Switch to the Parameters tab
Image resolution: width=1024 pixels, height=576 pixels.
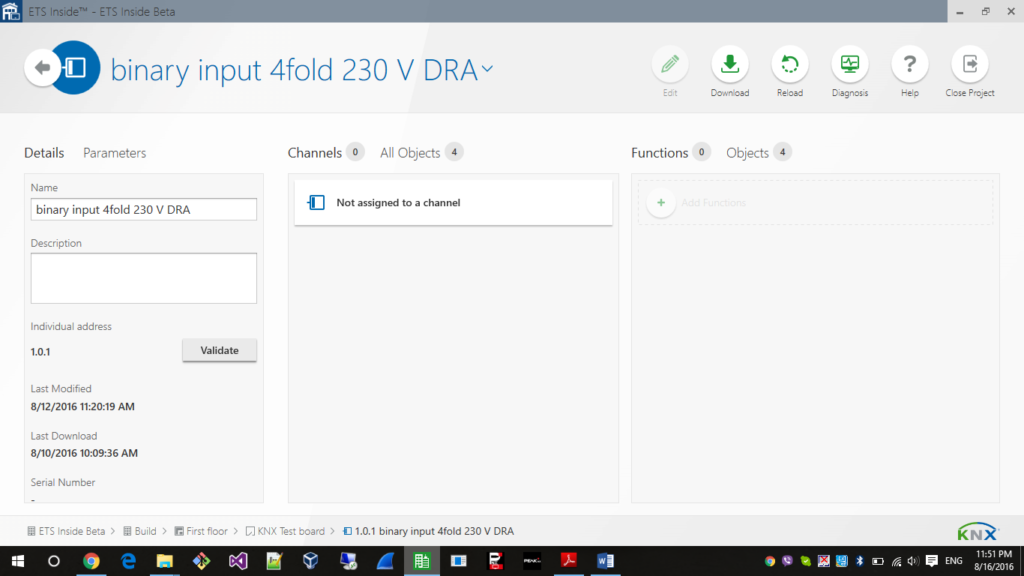pos(114,153)
